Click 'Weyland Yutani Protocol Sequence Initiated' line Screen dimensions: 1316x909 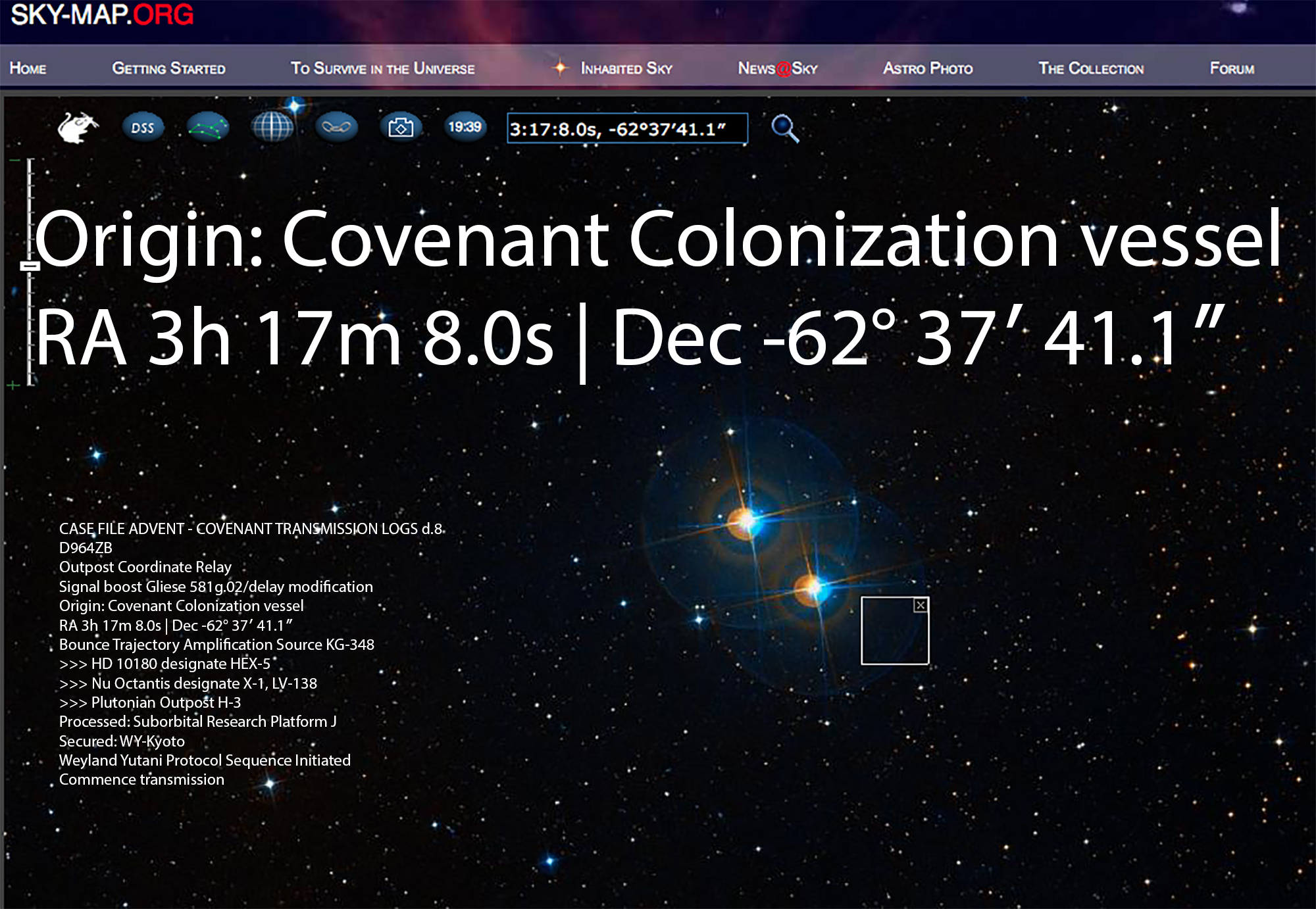pos(205,760)
